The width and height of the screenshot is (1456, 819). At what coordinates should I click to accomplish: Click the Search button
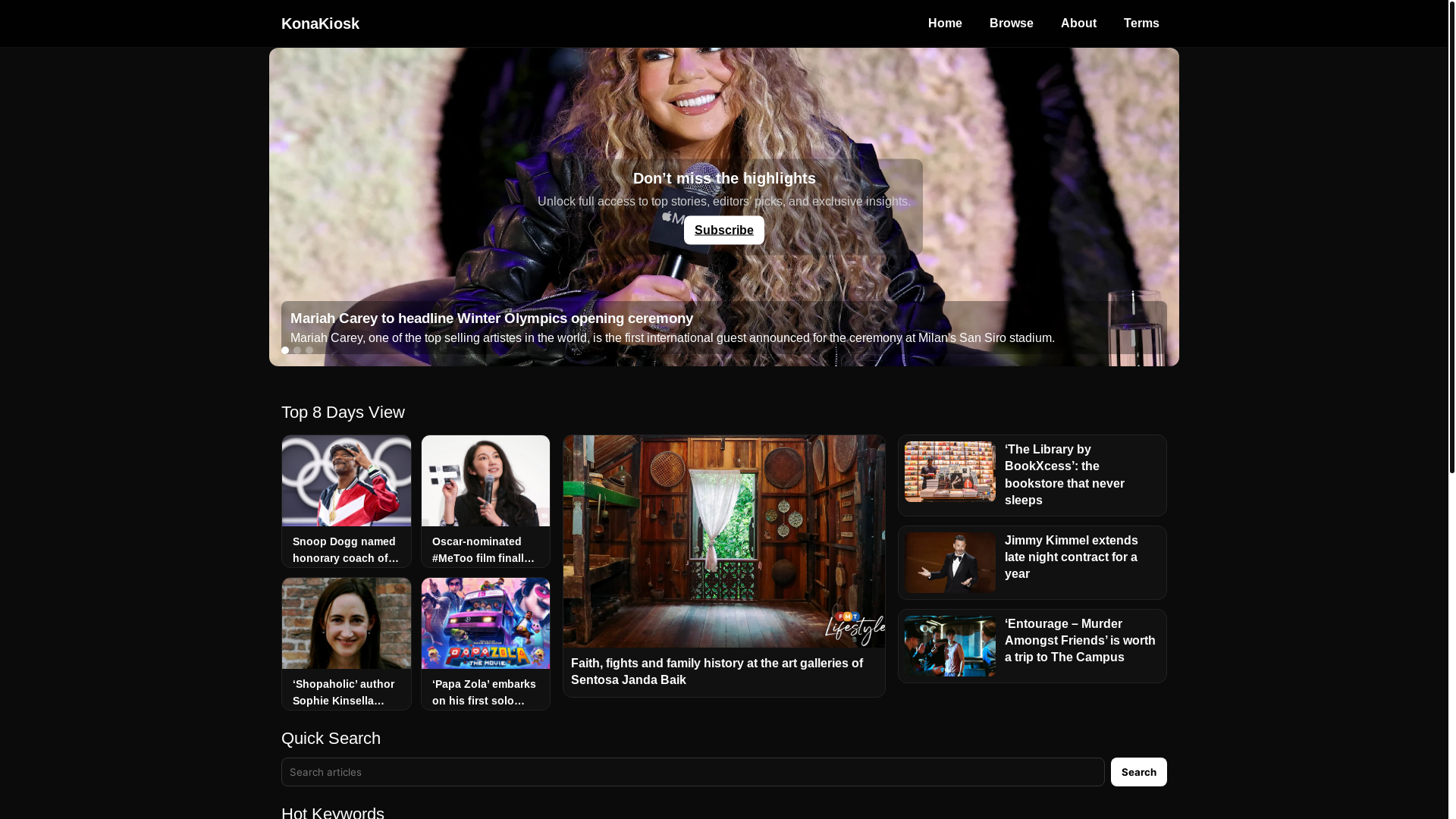coord(1138,772)
